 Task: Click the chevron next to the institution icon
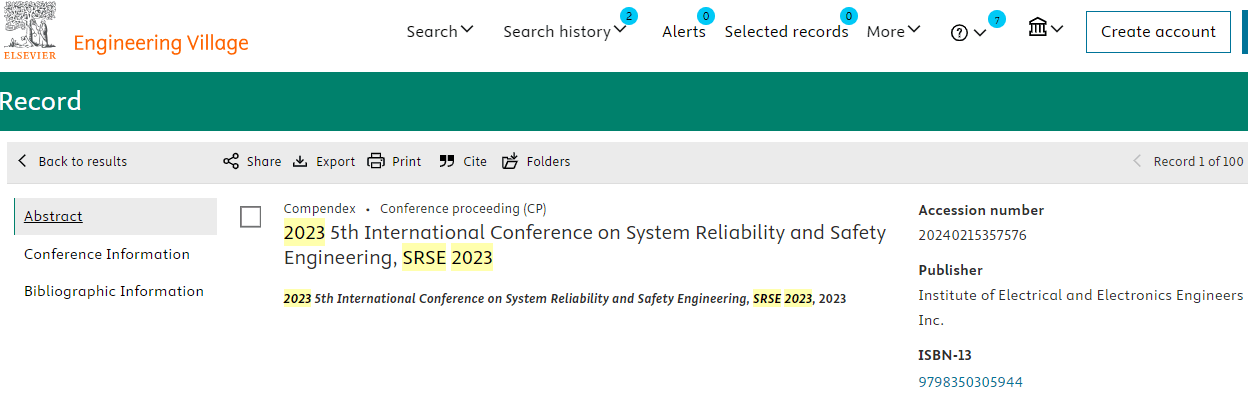point(1057,29)
